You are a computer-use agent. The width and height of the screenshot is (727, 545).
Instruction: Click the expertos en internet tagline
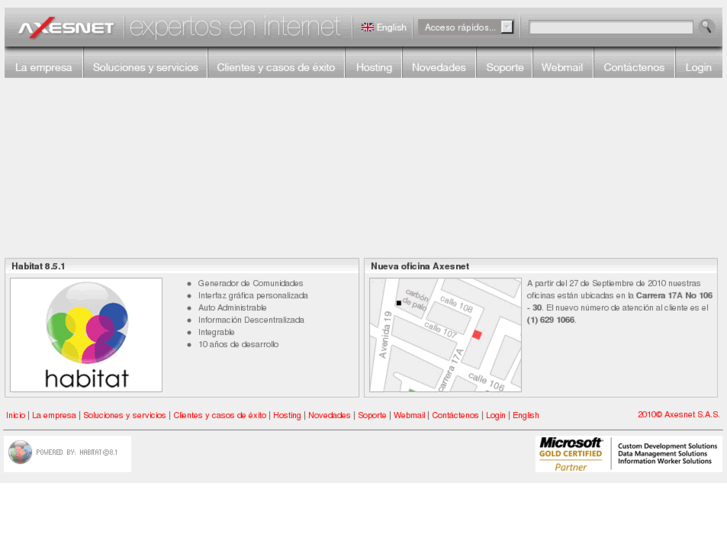[235, 27]
